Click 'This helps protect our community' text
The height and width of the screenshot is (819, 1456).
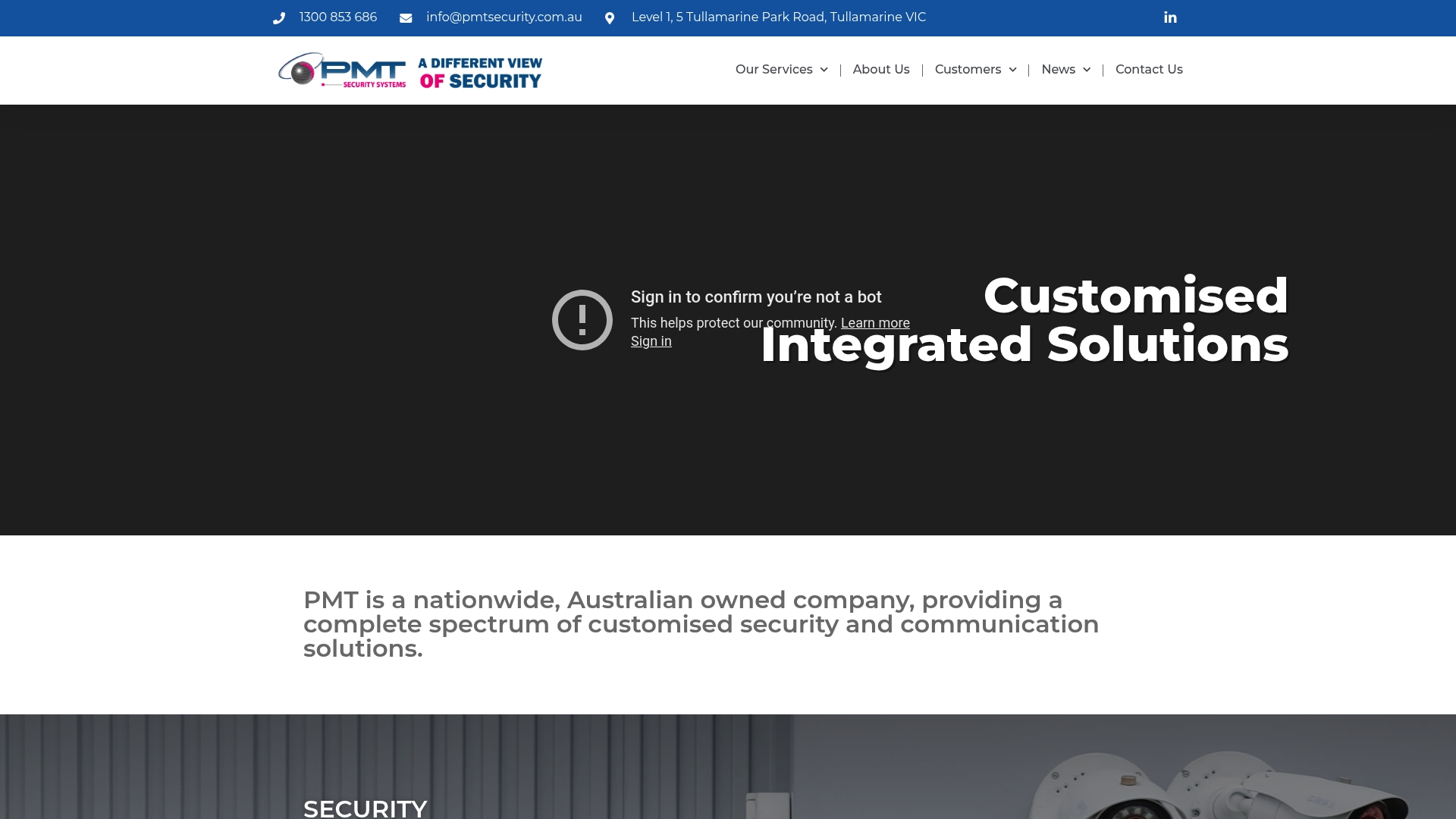click(733, 323)
